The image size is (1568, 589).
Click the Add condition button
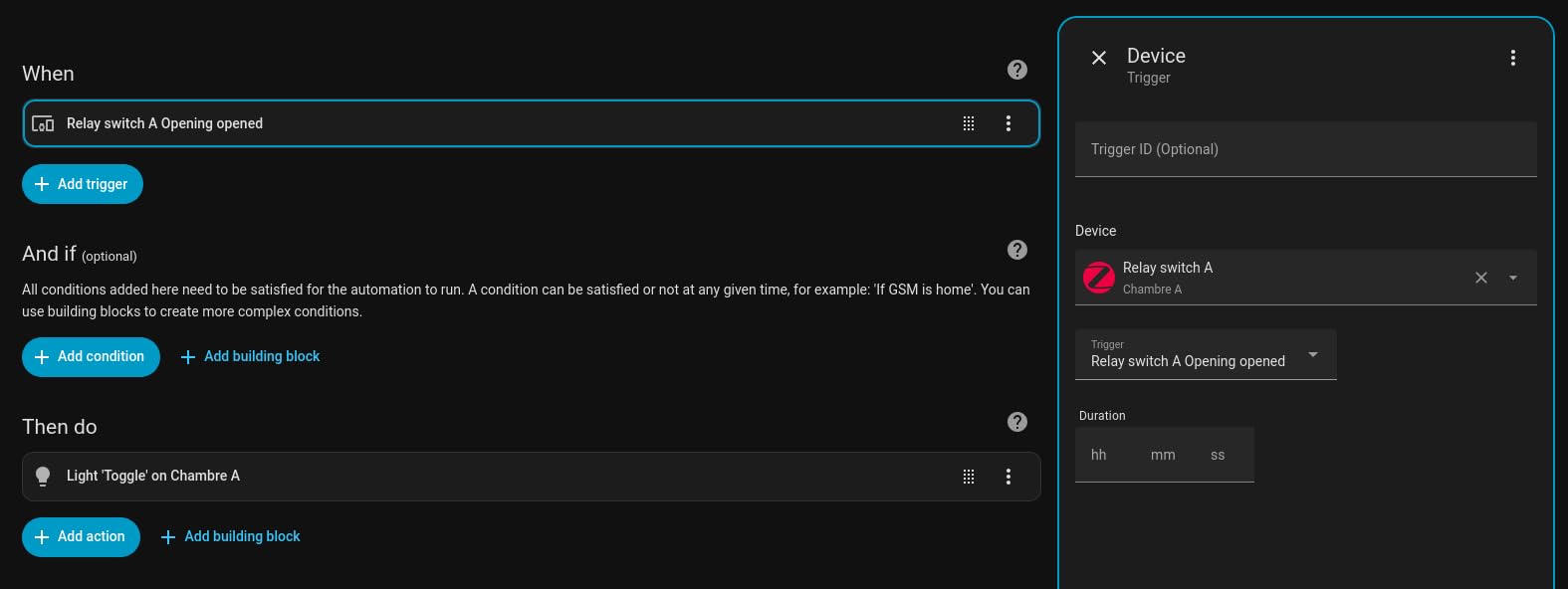point(91,357)
